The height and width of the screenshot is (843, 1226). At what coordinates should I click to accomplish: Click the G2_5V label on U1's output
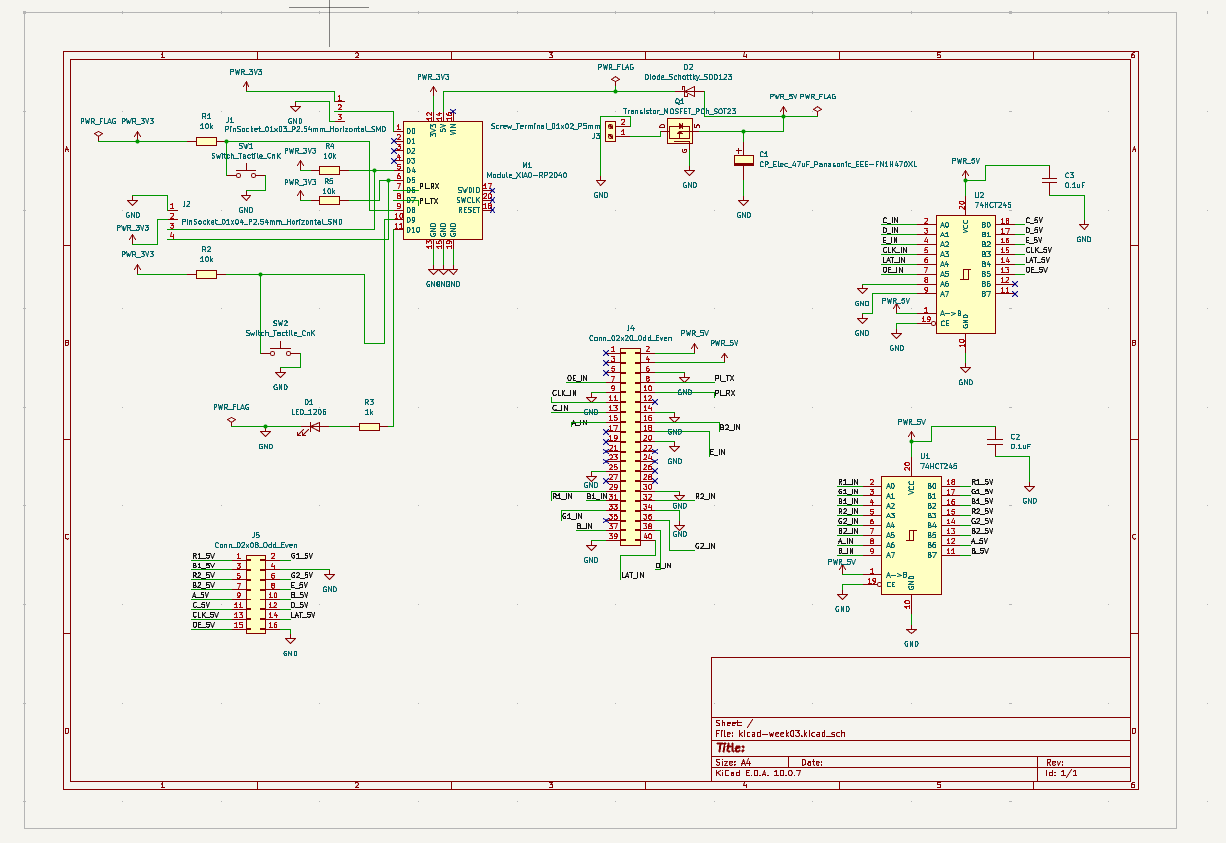[981, 521]
